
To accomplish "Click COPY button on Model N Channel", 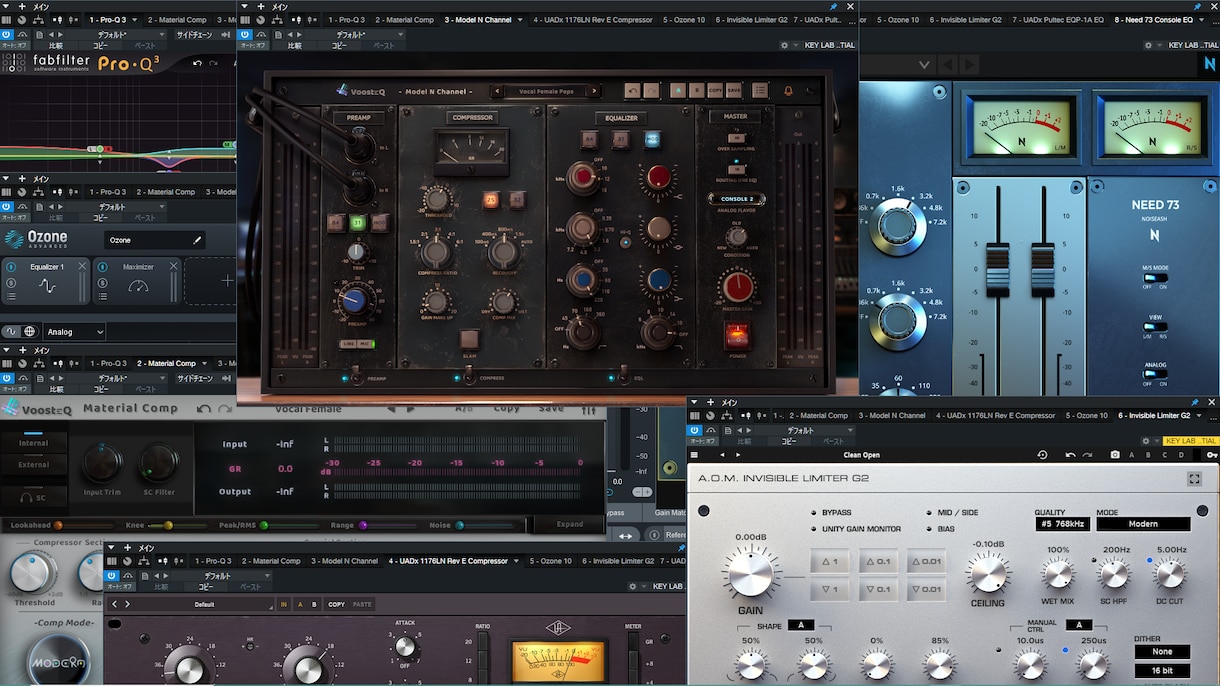I will coord(714,91).
